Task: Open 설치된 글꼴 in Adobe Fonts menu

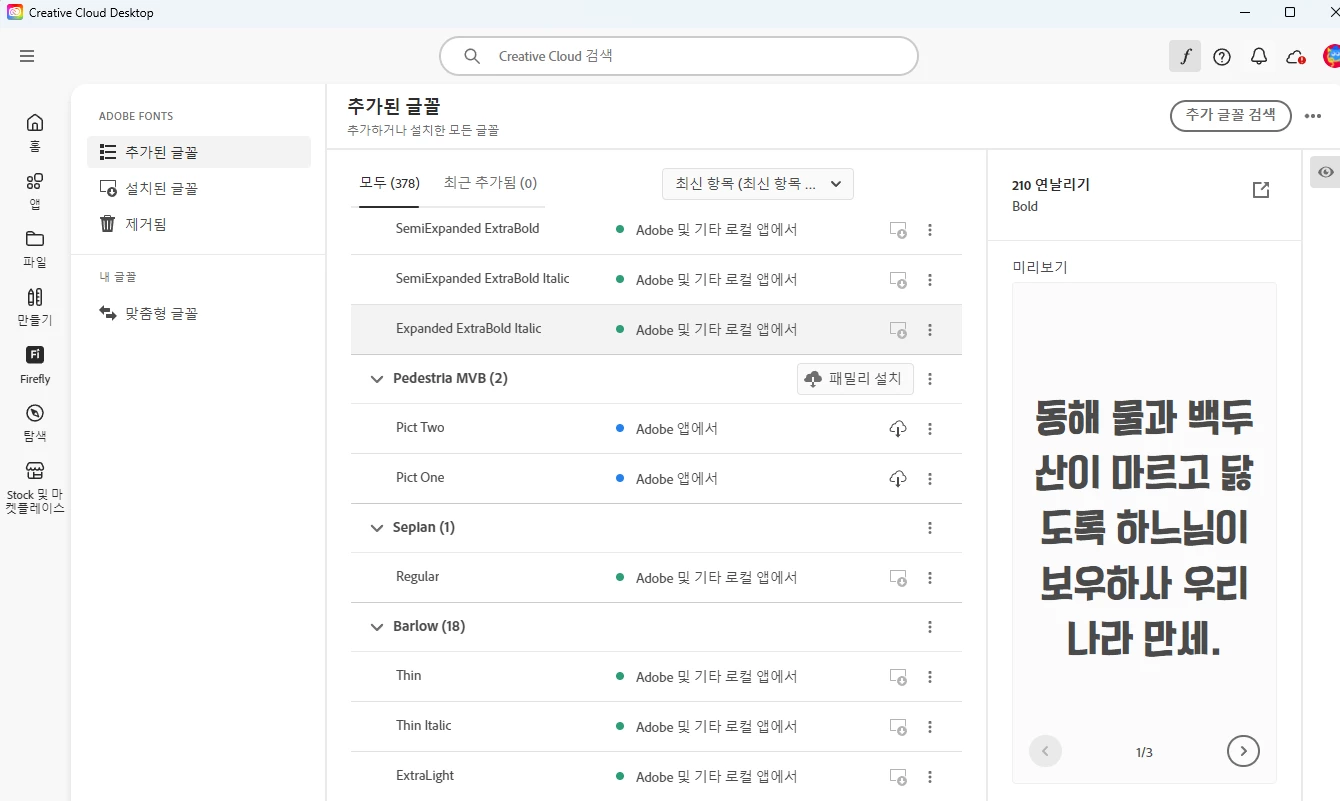Action: pos(199,188)
